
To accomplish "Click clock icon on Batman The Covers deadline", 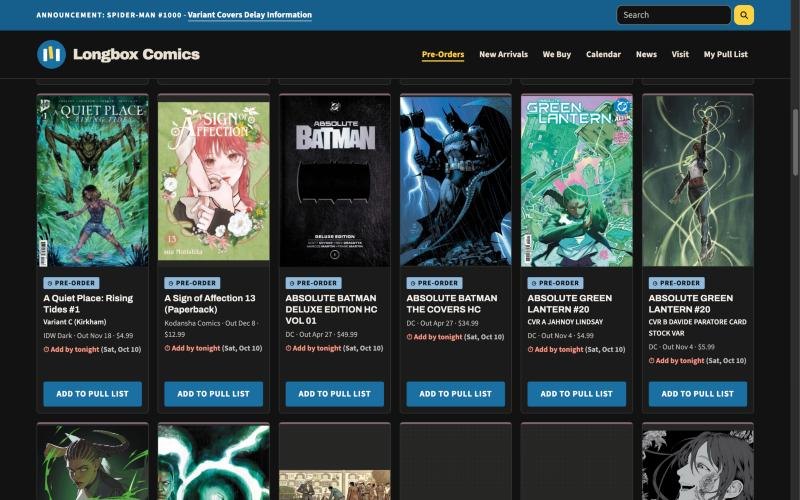I will point(409,337).
